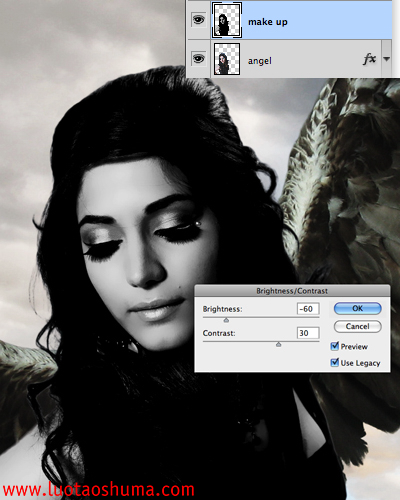Select the angel layer name
This screenshot has width=400, height=500.
coord(260,61)
